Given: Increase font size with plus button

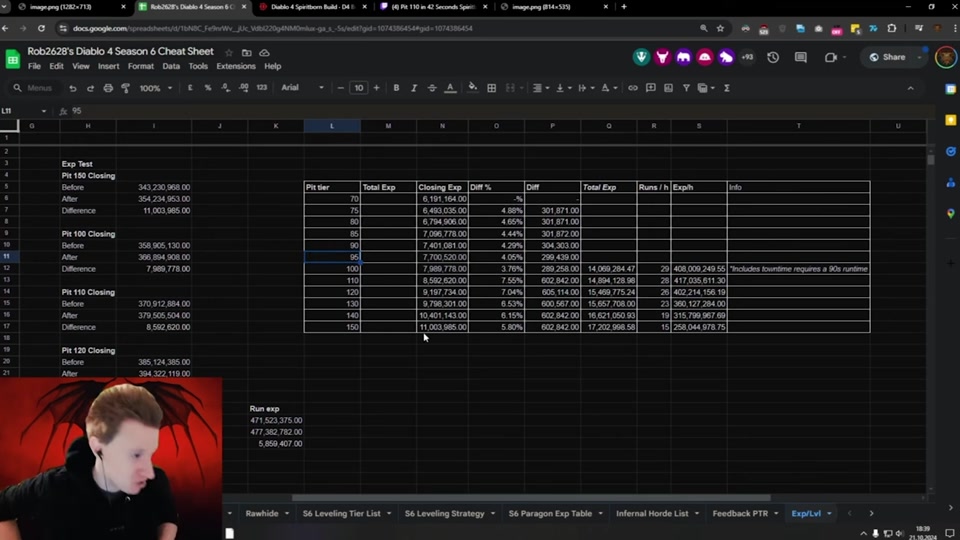Looking at the screenshot, I should coord(377,88).
